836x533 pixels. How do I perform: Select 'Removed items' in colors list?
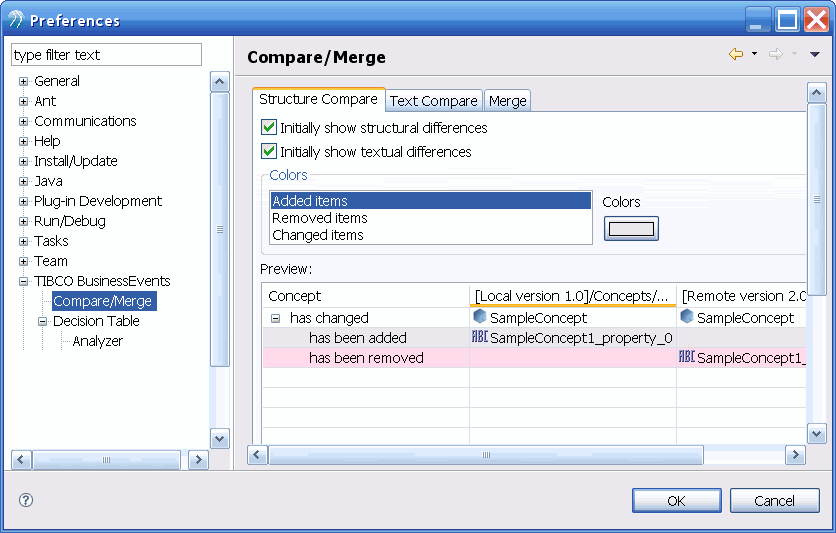[x=431, y=218]
